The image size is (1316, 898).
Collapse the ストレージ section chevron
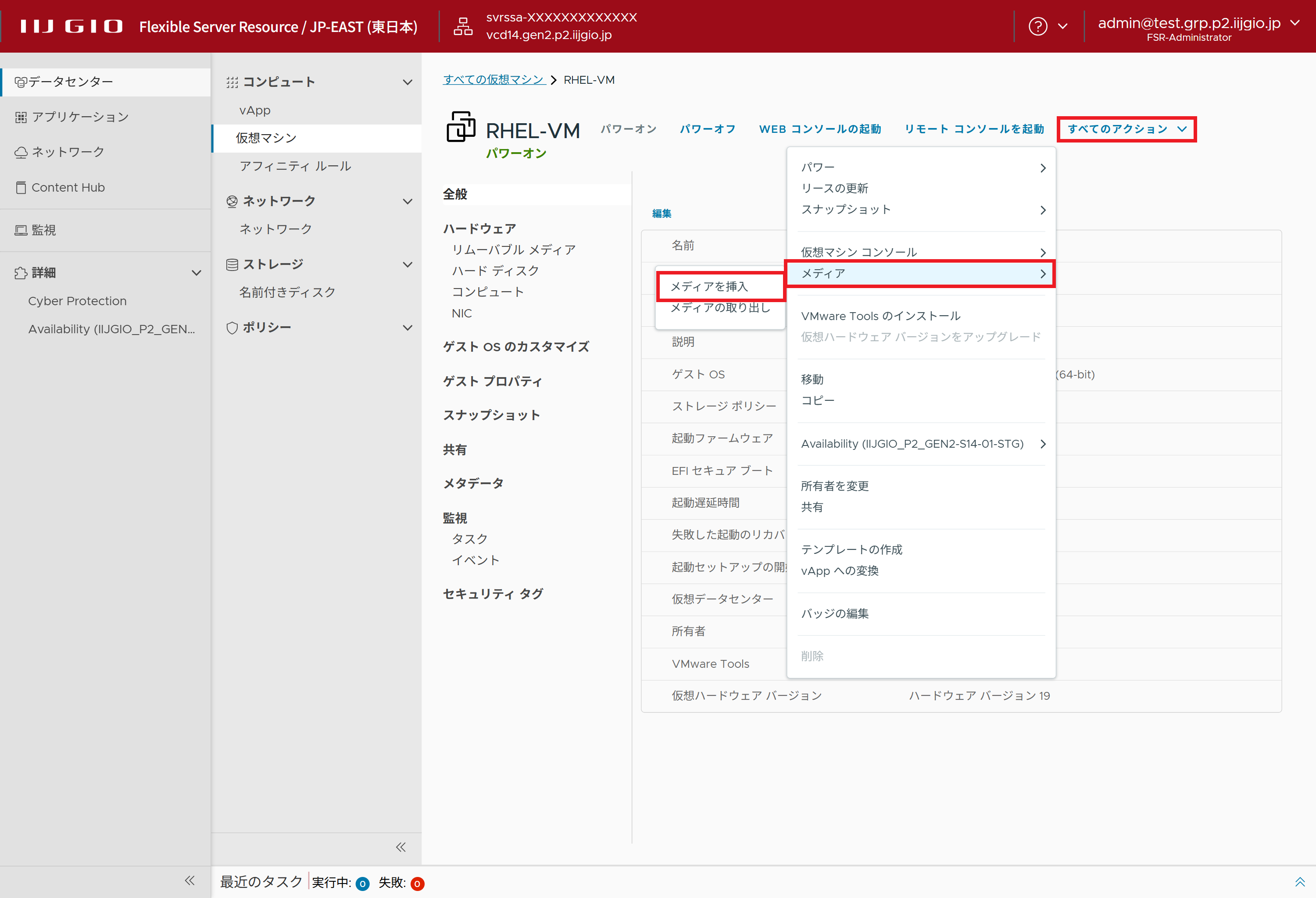[407, 264]
